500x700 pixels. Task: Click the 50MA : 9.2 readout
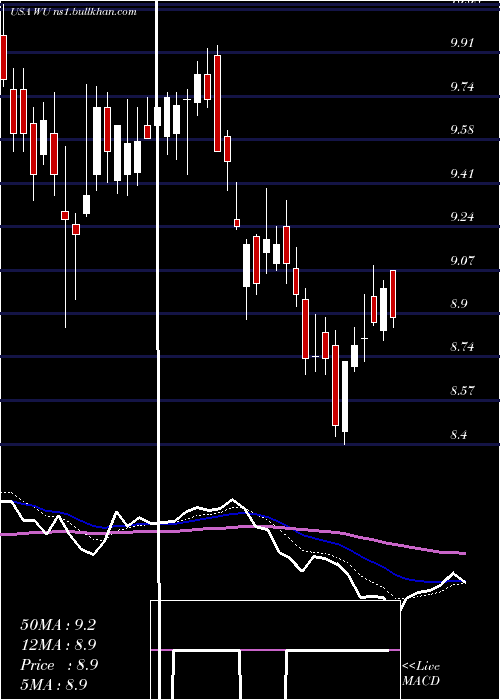(58, 625)
